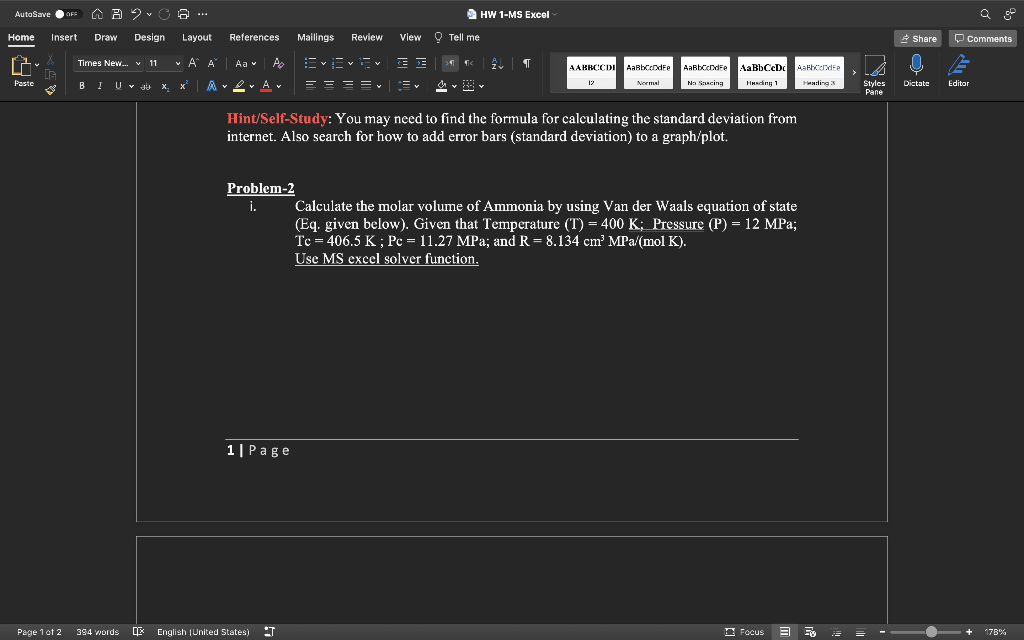The width and height of the screenshot is (1024, 640).
Task: Undo the last action
Action: pos(135,14)
